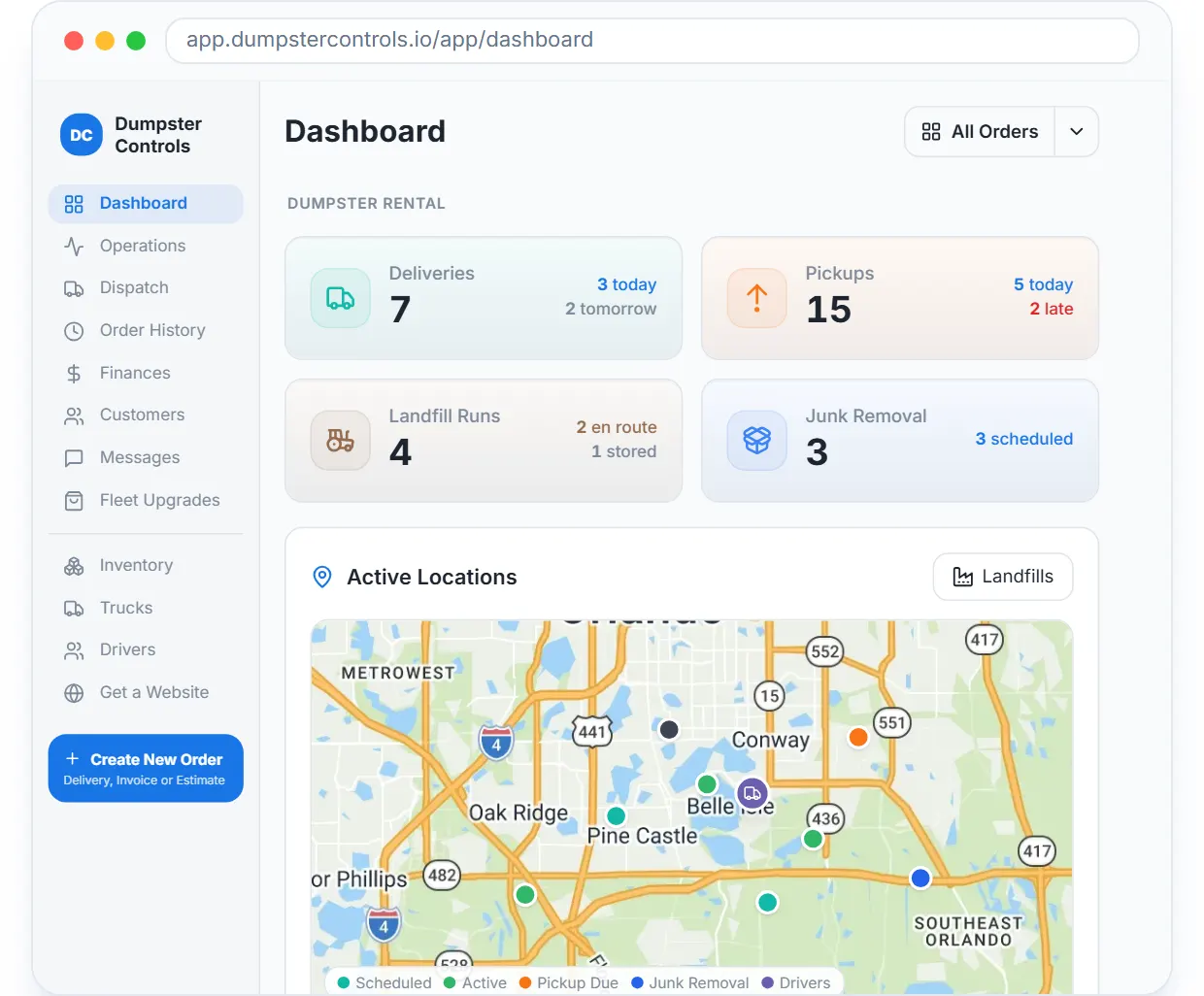
Task: Click the blue Junk Removal marker on map
Action: click(920, 878)
